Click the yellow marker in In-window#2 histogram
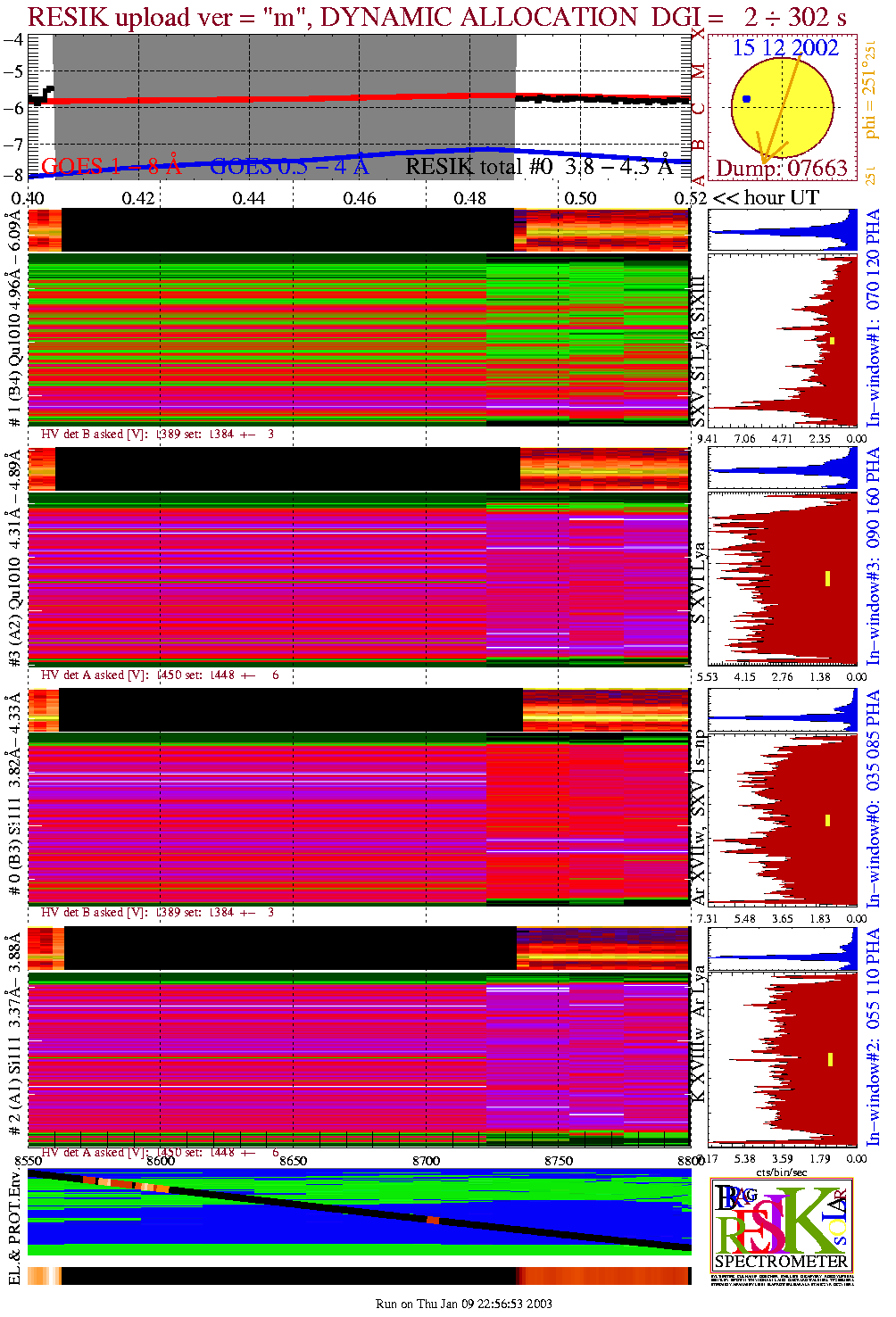The width and height of the screenshot is (896, 1317). coord(830,1059)
